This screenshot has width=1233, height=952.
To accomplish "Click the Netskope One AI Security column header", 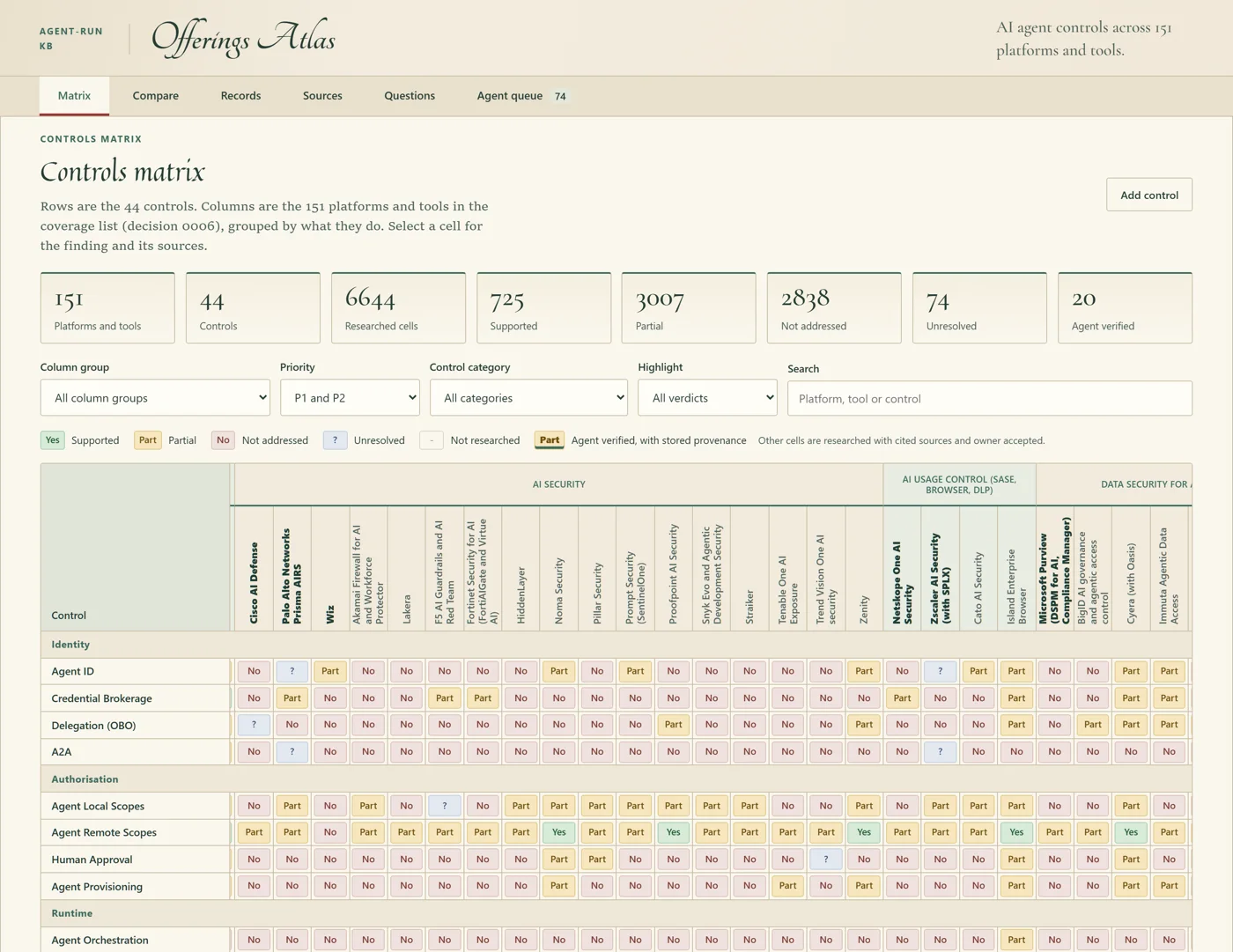I will [x=902, y=569].
